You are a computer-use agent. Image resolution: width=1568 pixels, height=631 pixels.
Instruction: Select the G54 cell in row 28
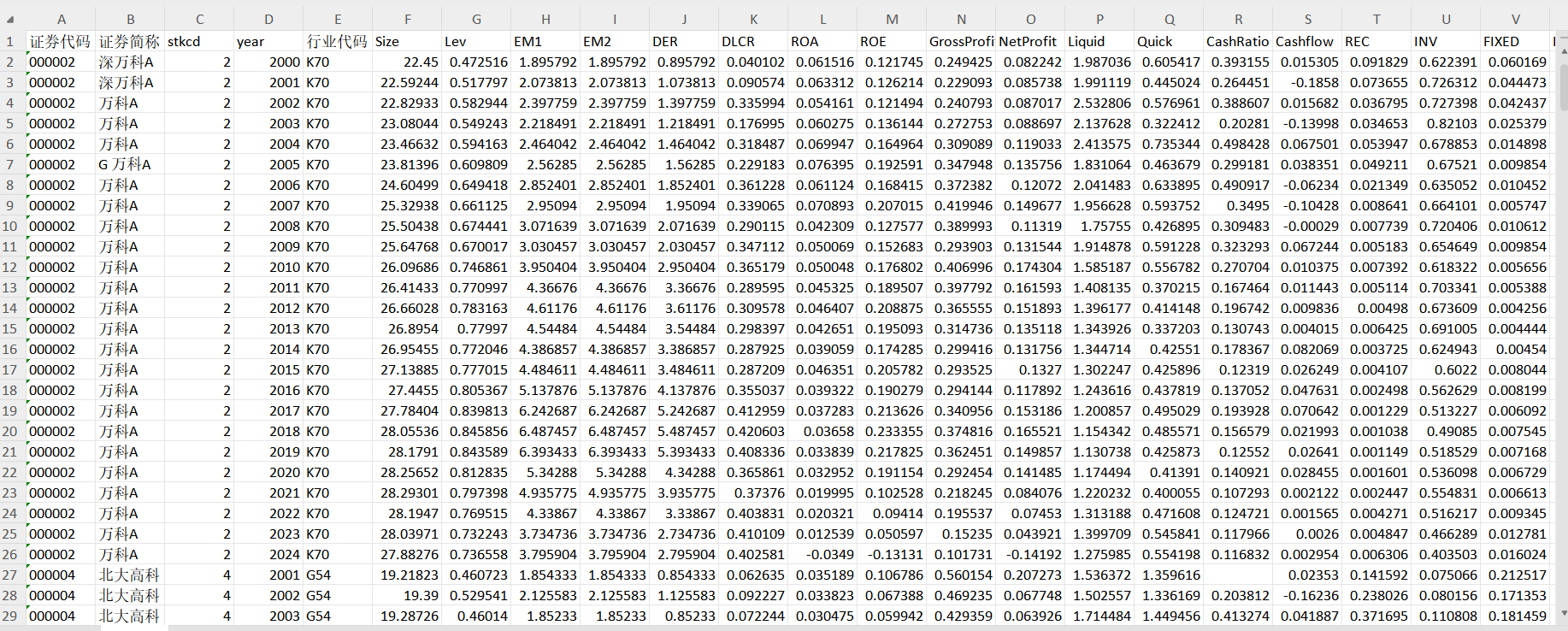click(338, 595)
